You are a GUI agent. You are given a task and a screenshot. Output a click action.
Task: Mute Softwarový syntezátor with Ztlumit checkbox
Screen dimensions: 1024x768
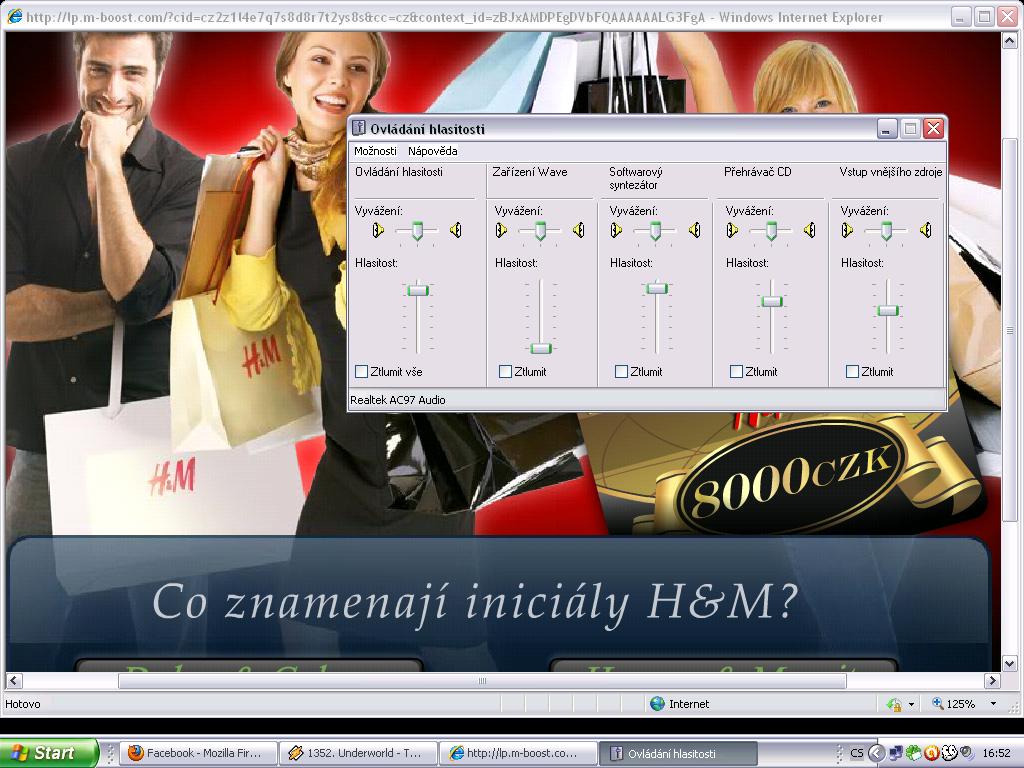[621, 372]
